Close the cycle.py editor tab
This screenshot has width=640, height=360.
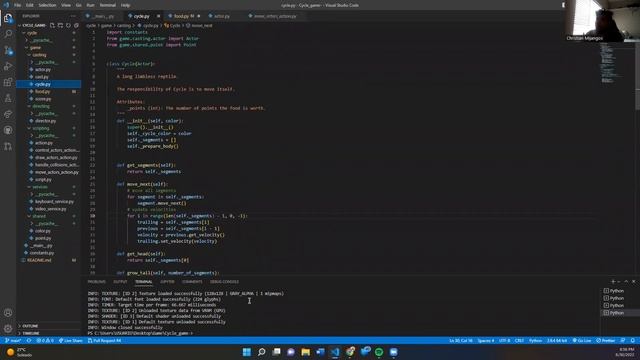point(158,16)
